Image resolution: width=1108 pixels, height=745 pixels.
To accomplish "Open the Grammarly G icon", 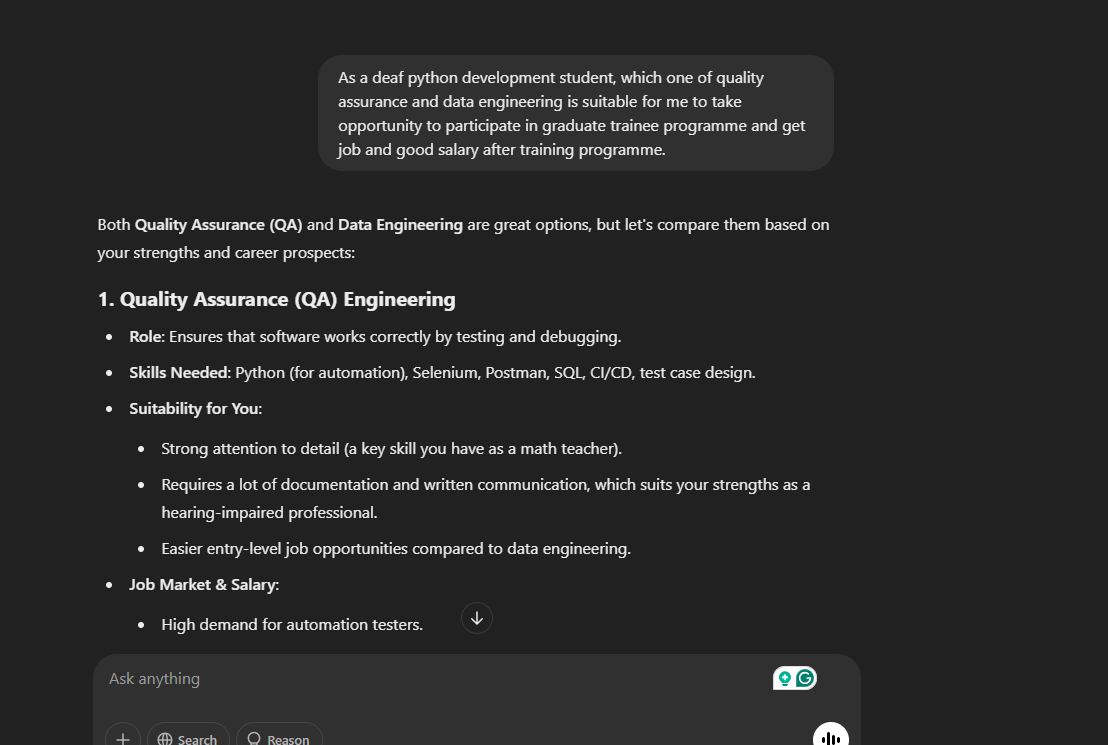I will pos(805,679).
